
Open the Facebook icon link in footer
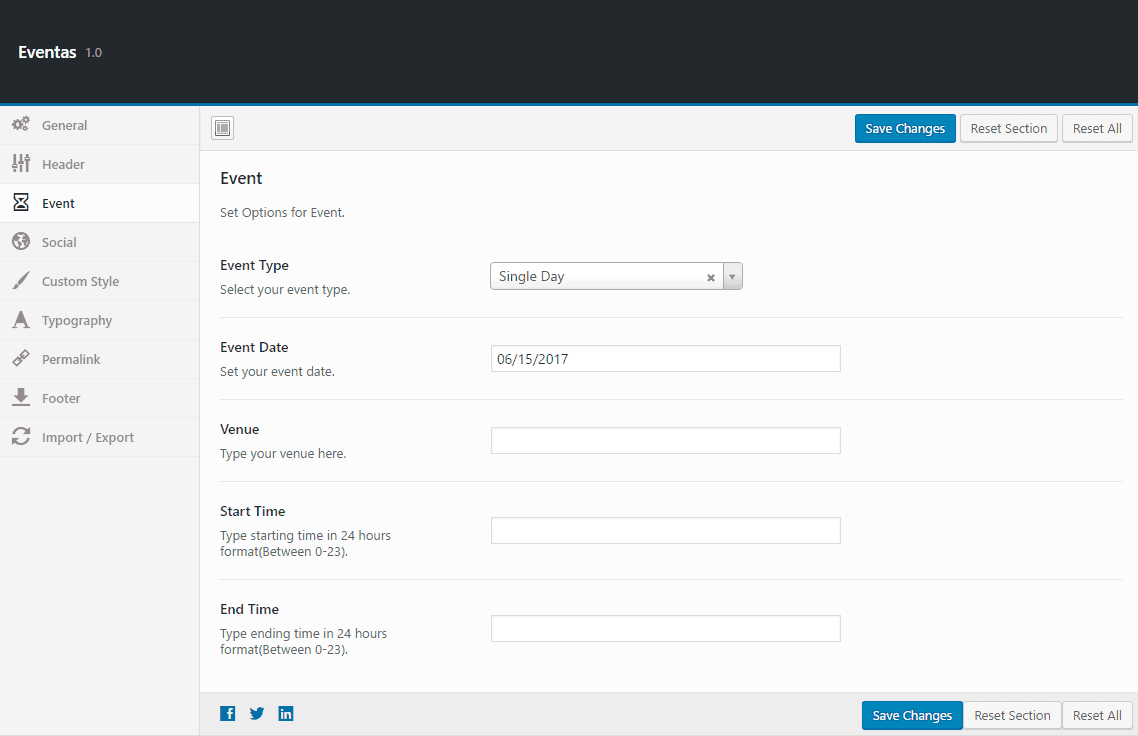[228, 713]
